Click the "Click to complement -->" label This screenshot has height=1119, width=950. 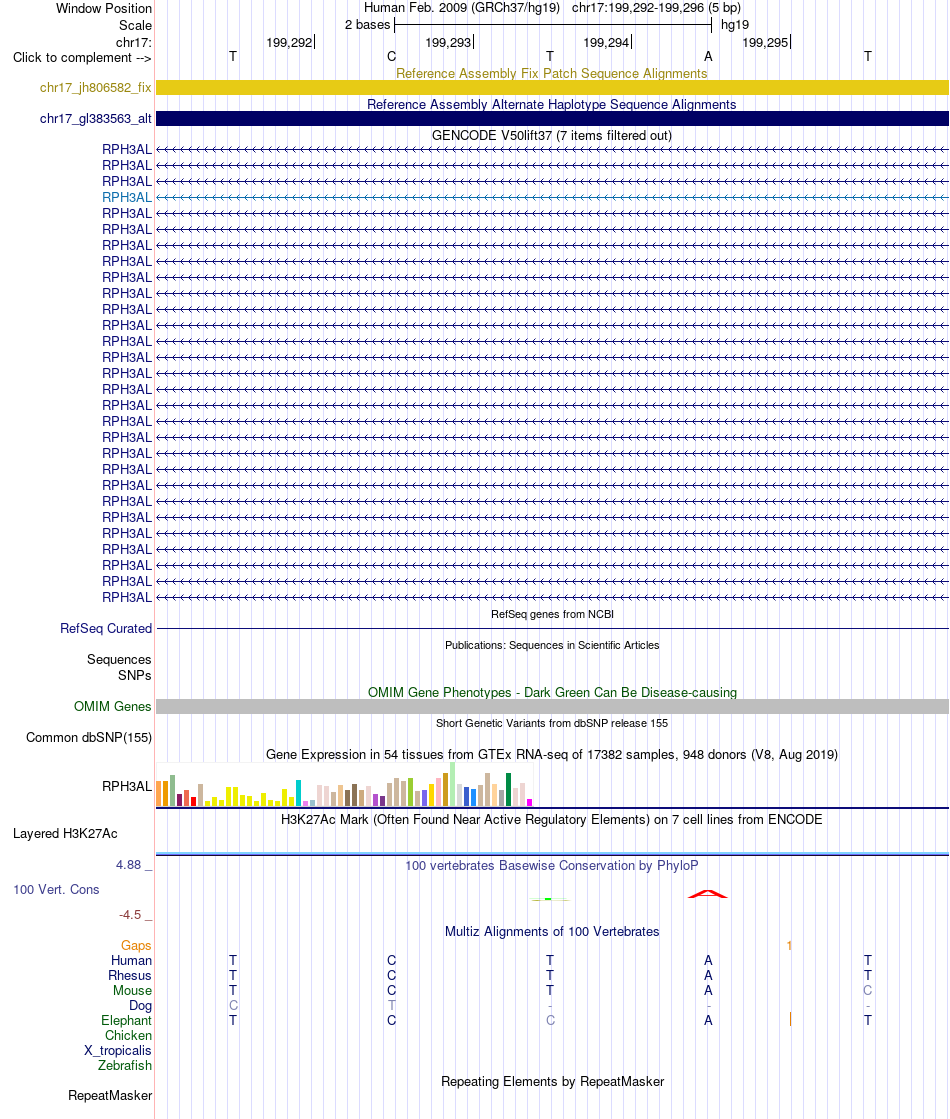pos(82,58)
